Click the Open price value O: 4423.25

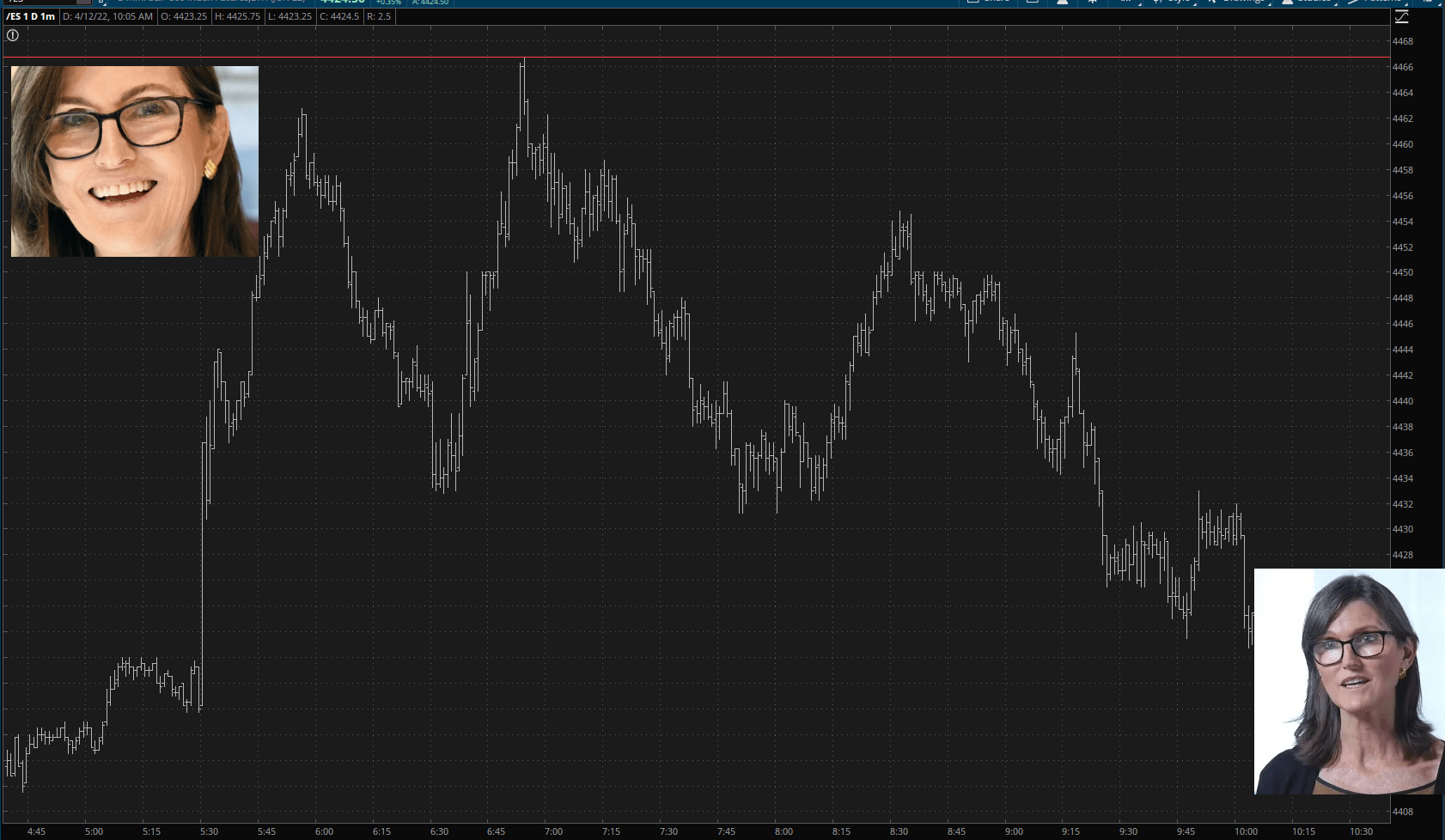pyautogui.click(x=184, y=16)
